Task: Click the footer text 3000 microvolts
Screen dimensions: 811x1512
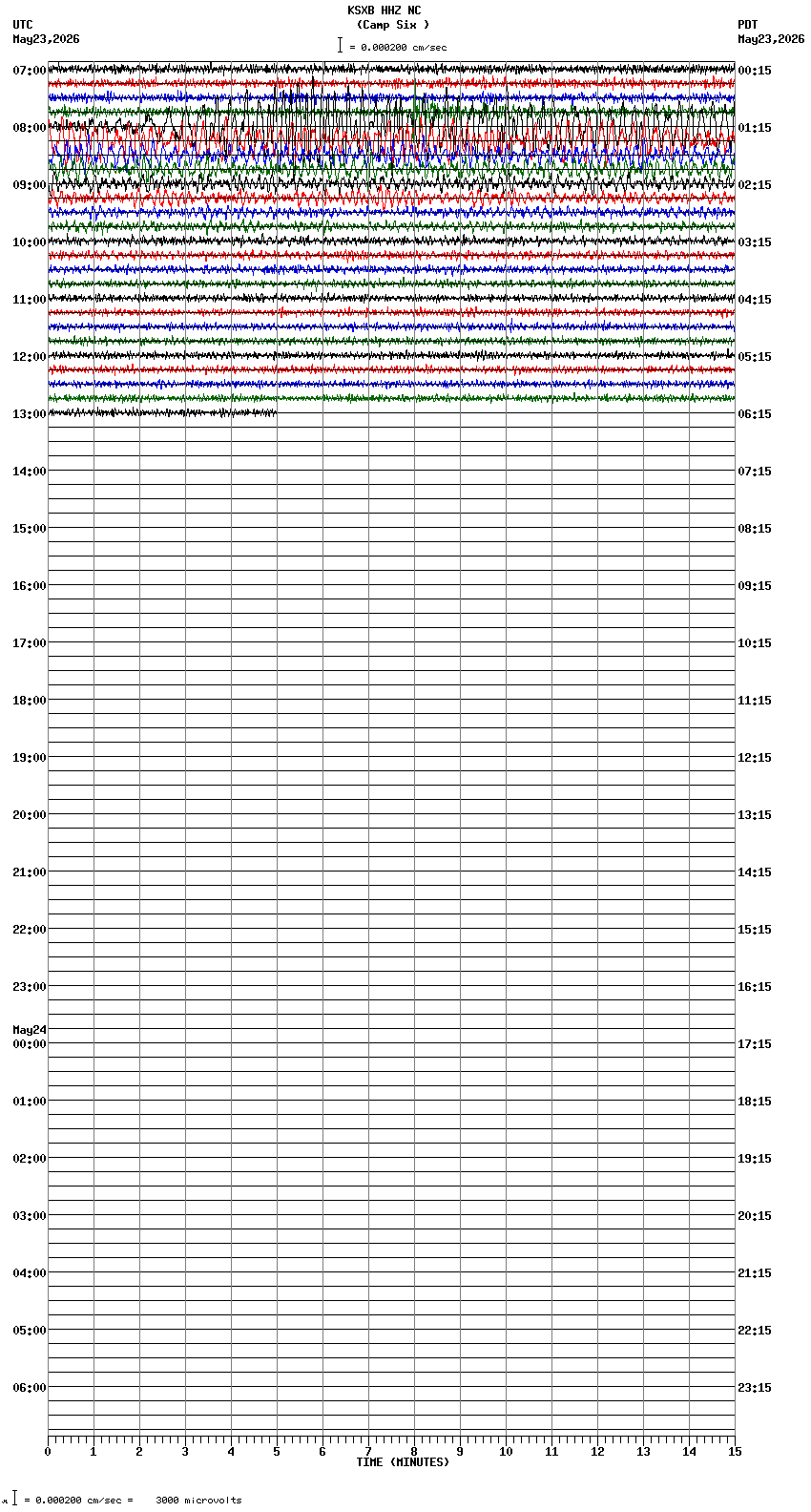Action: pyautogui.click(x=198, y=1500)
